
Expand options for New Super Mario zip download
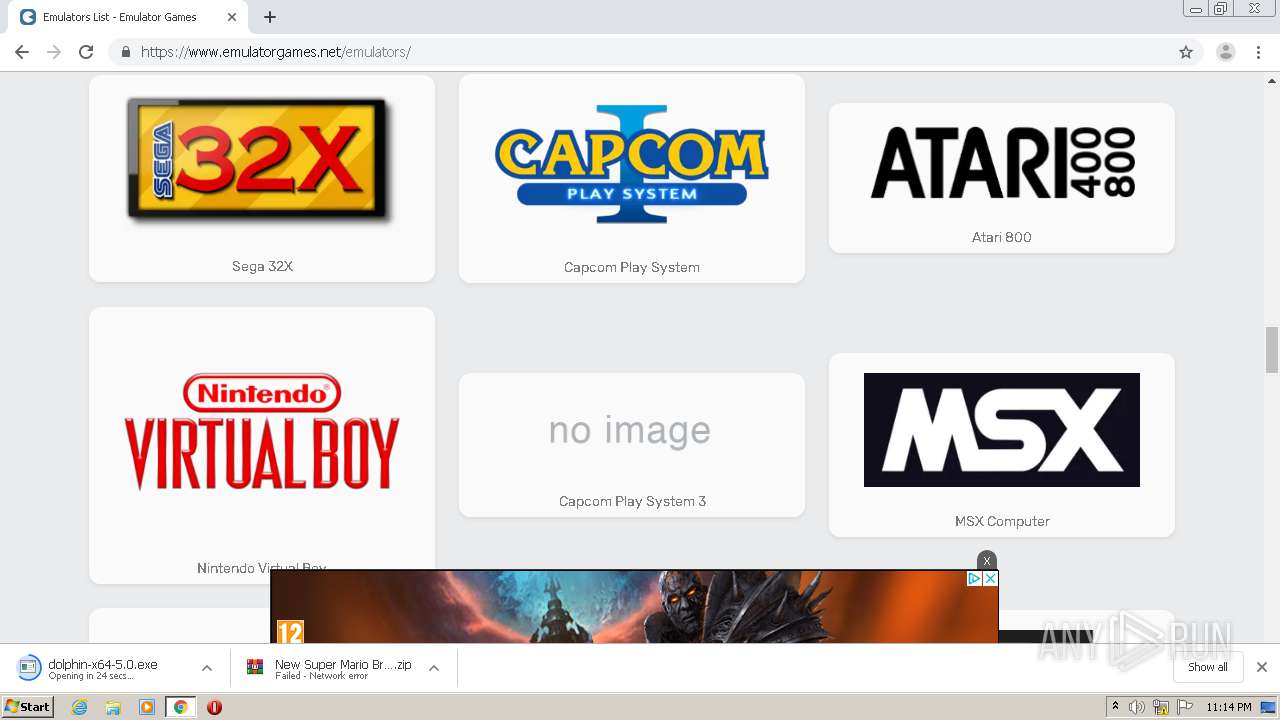coord(434,668)
